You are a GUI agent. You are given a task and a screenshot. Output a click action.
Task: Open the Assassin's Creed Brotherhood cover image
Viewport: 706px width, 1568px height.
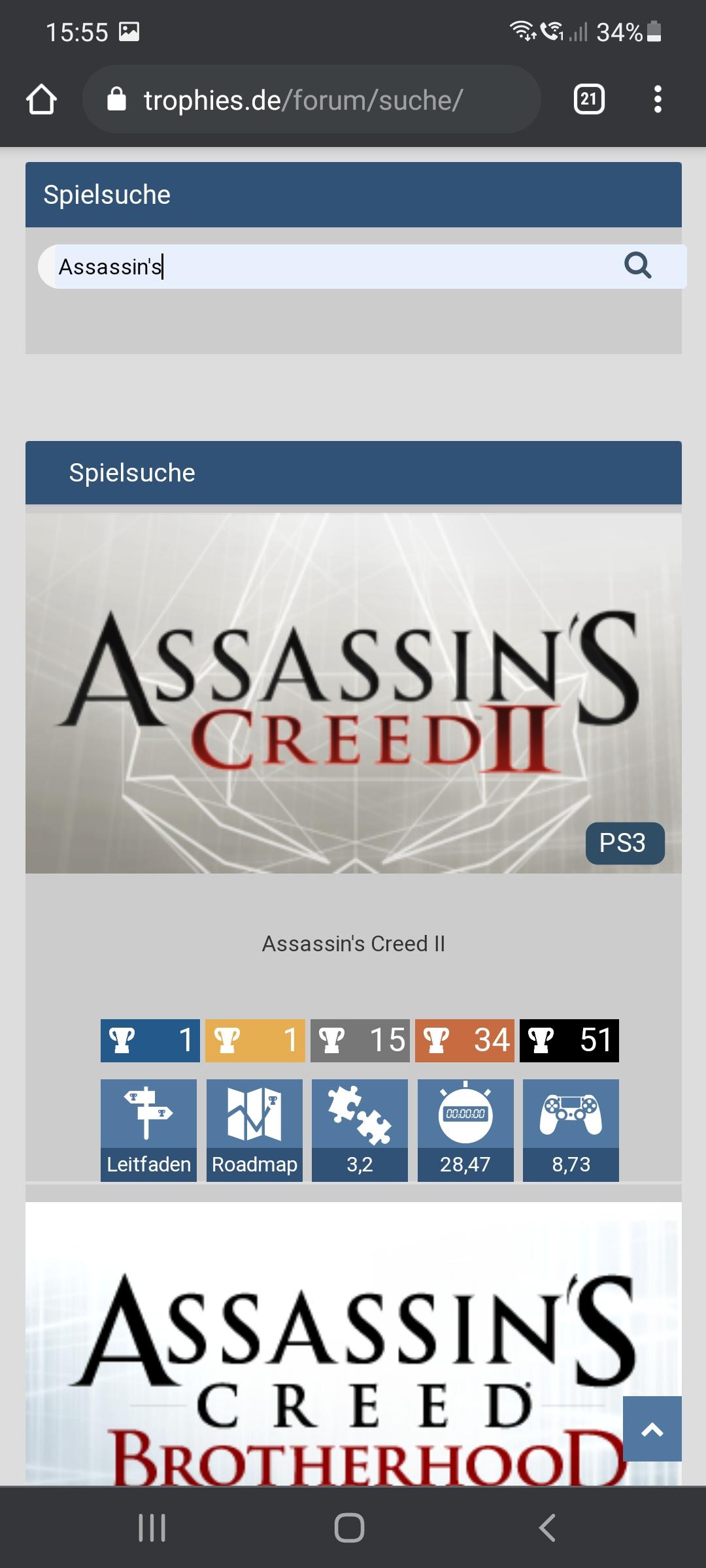(x=354, y=1343)
